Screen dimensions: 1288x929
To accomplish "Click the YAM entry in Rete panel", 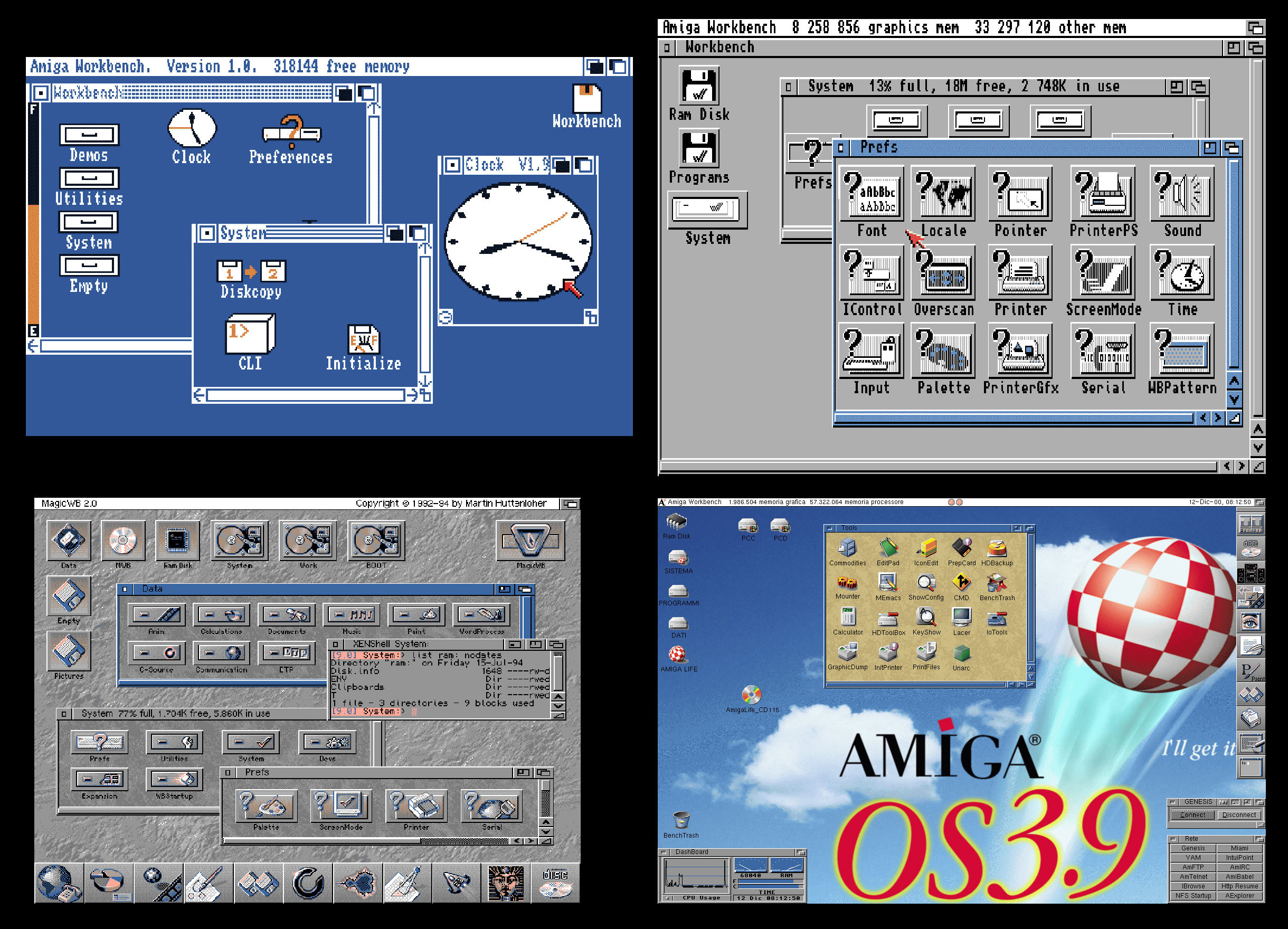I will coord(1192,857).
